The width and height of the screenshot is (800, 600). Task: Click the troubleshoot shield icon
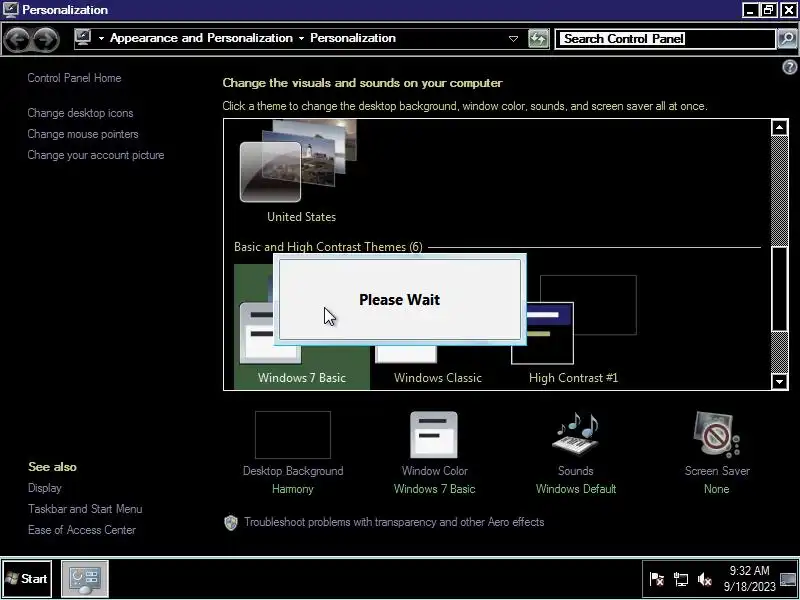point(231,522)
